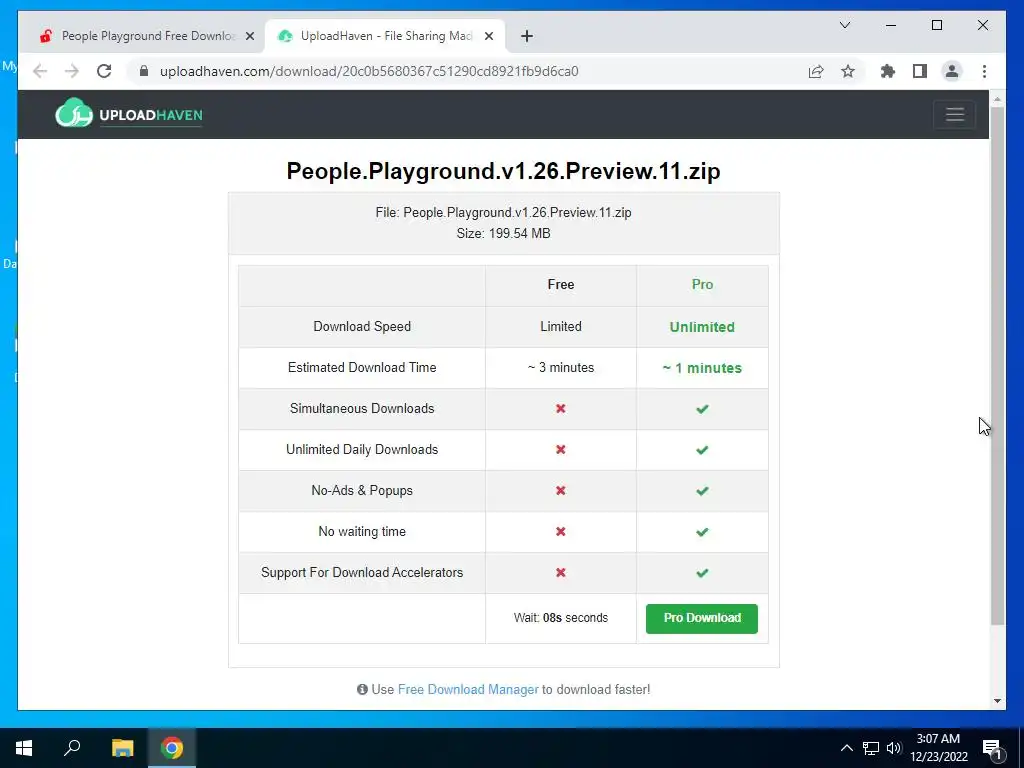Open the volume speaker icon
Screen dimensions: 1024x768
click(894, 748)
